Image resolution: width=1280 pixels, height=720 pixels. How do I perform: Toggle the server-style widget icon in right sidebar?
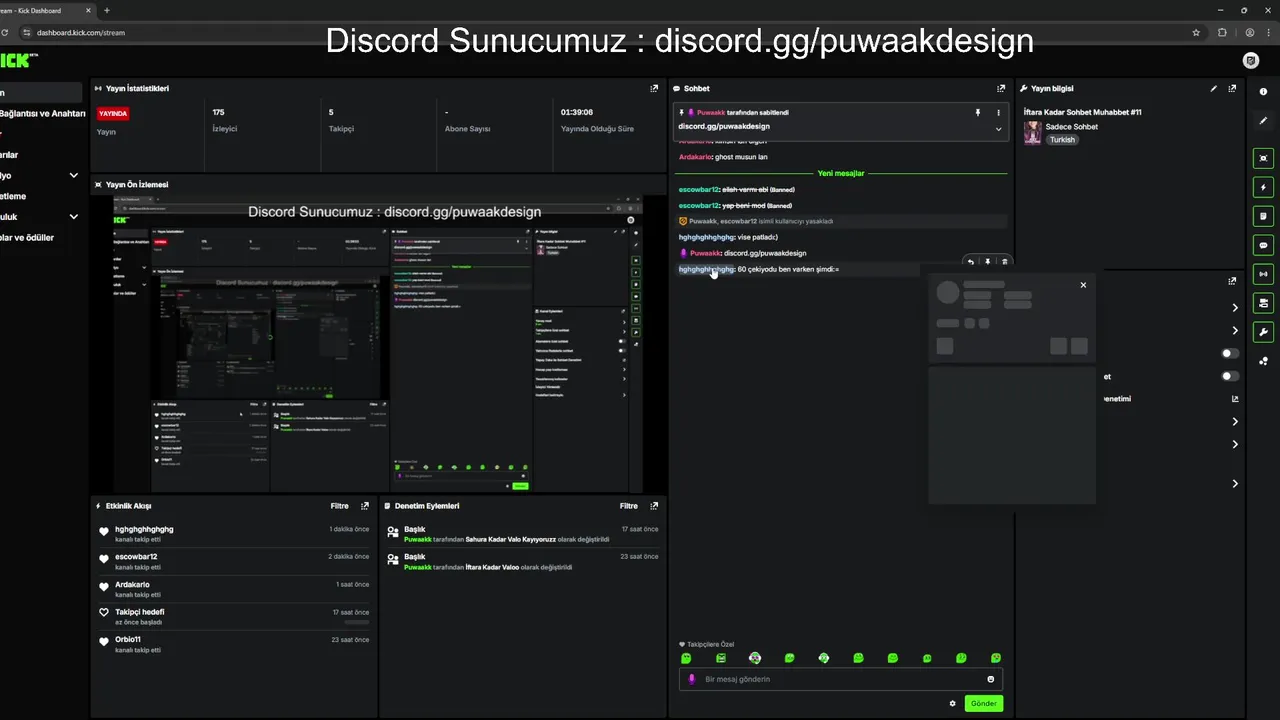(1264, 303)
